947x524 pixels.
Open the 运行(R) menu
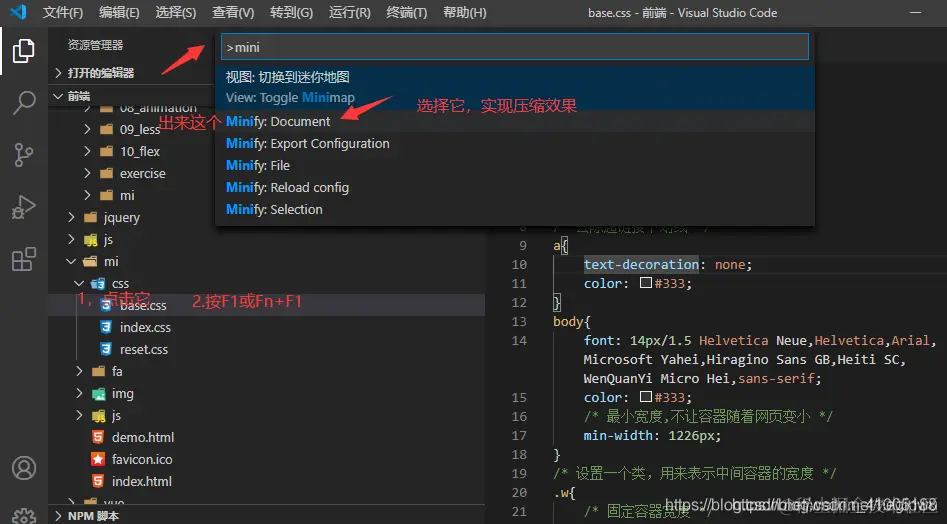point(350,12)
